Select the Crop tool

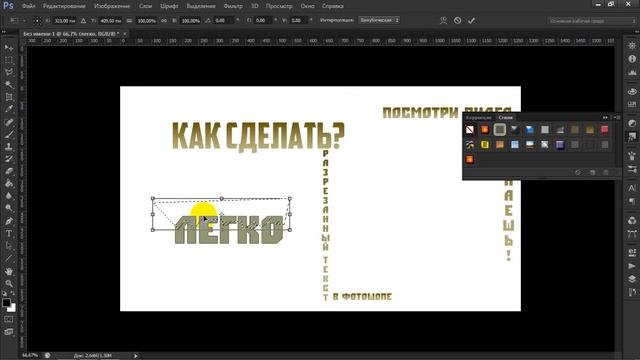pos(9,97)
